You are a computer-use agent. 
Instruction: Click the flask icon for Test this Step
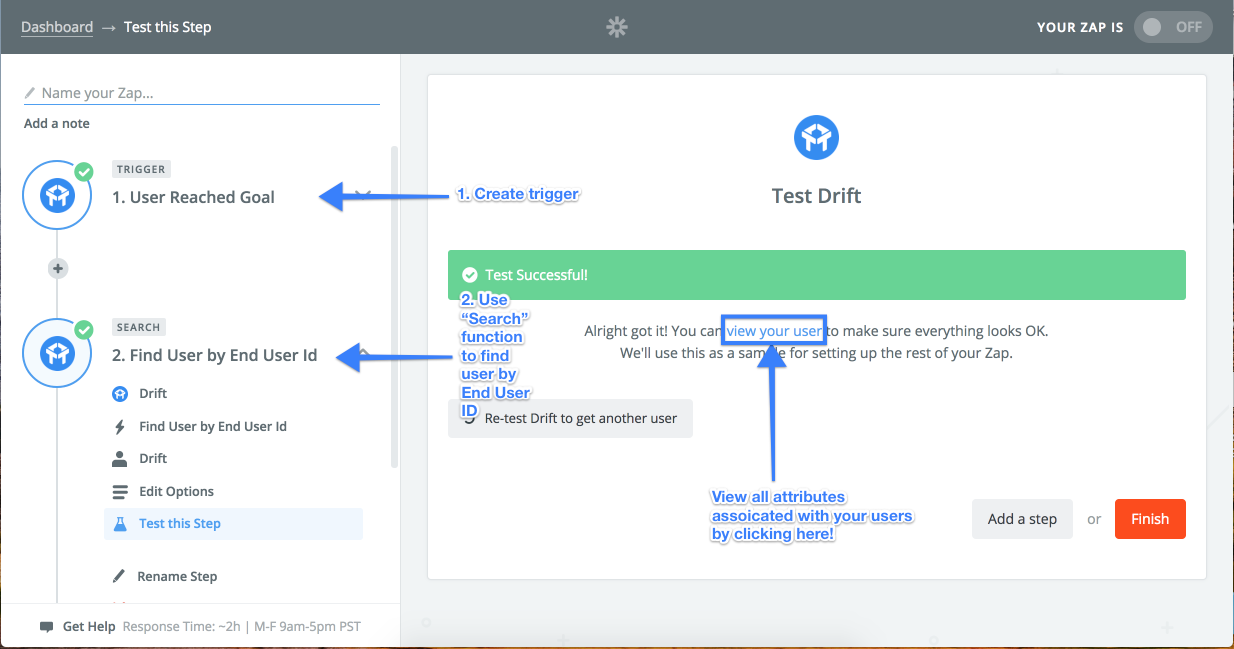120,523
